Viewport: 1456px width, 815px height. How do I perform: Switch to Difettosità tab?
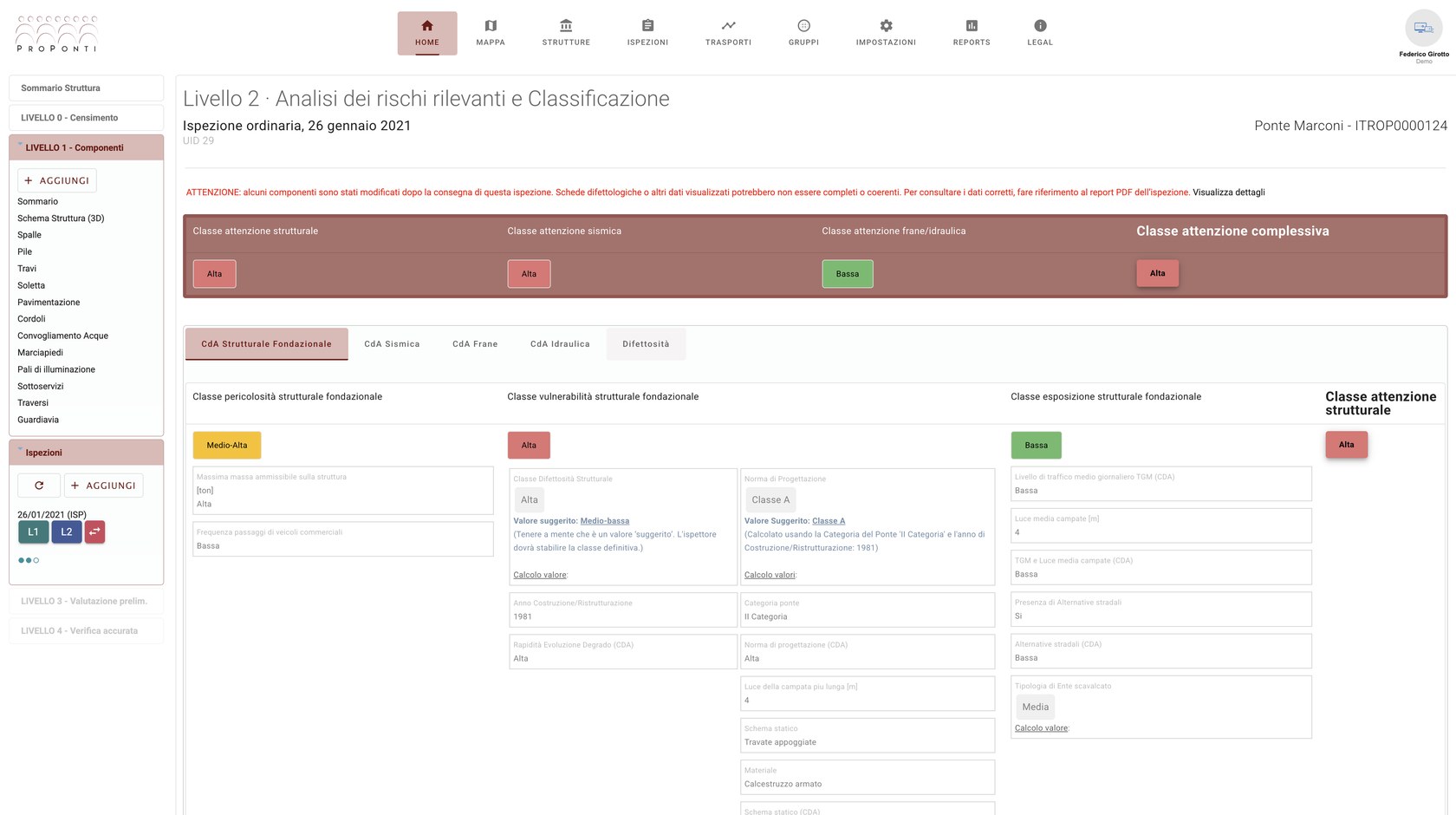[x=646, y=344]
